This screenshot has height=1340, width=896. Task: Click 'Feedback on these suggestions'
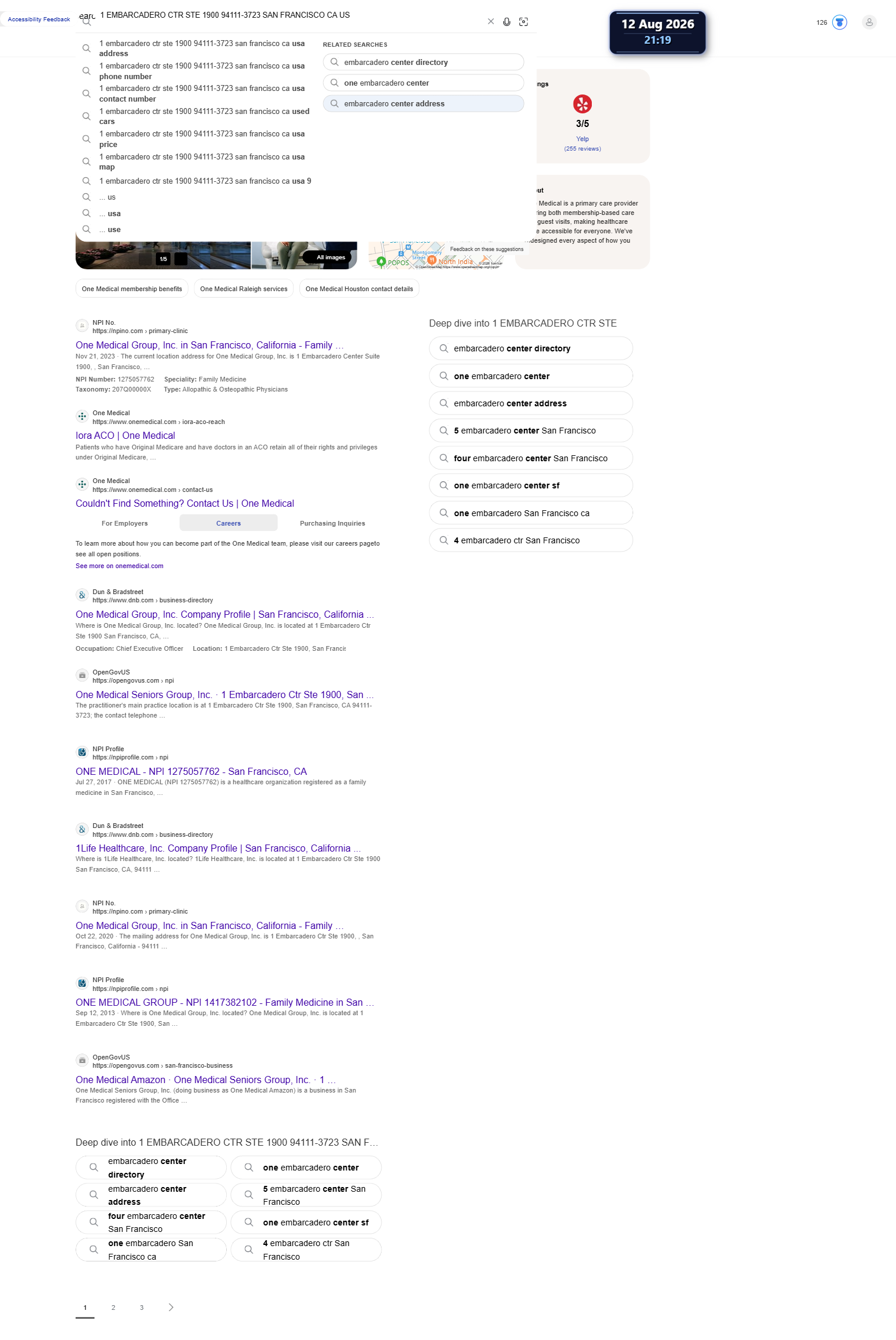click(x=487, y=249)
